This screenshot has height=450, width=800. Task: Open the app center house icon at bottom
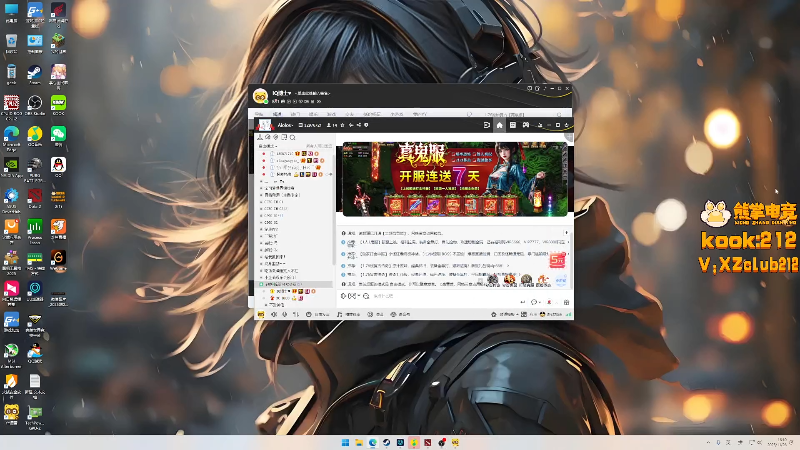pyautogui.click(x=493, y=314)
